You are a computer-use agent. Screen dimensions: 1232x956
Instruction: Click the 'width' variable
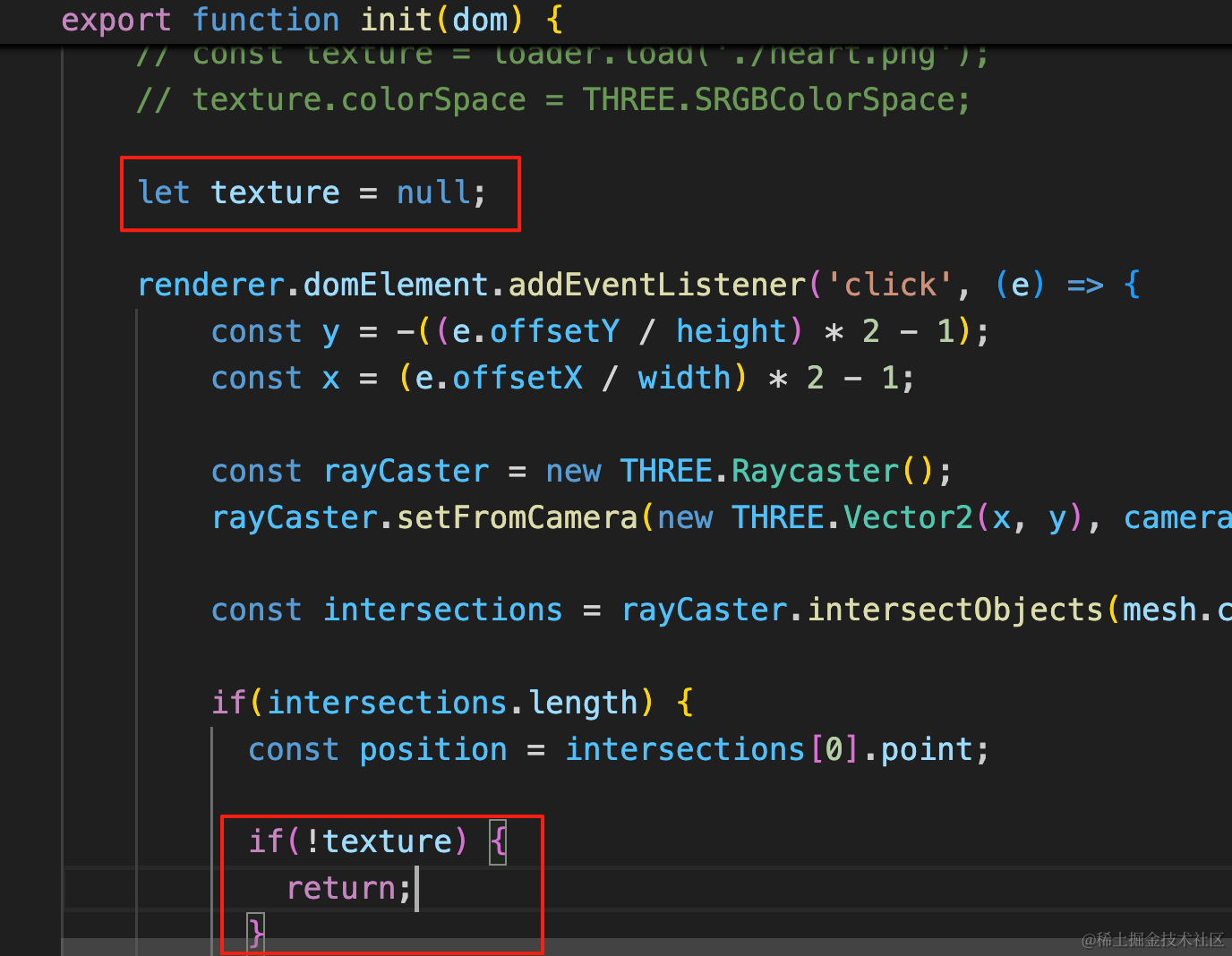[x=685, y=378]
